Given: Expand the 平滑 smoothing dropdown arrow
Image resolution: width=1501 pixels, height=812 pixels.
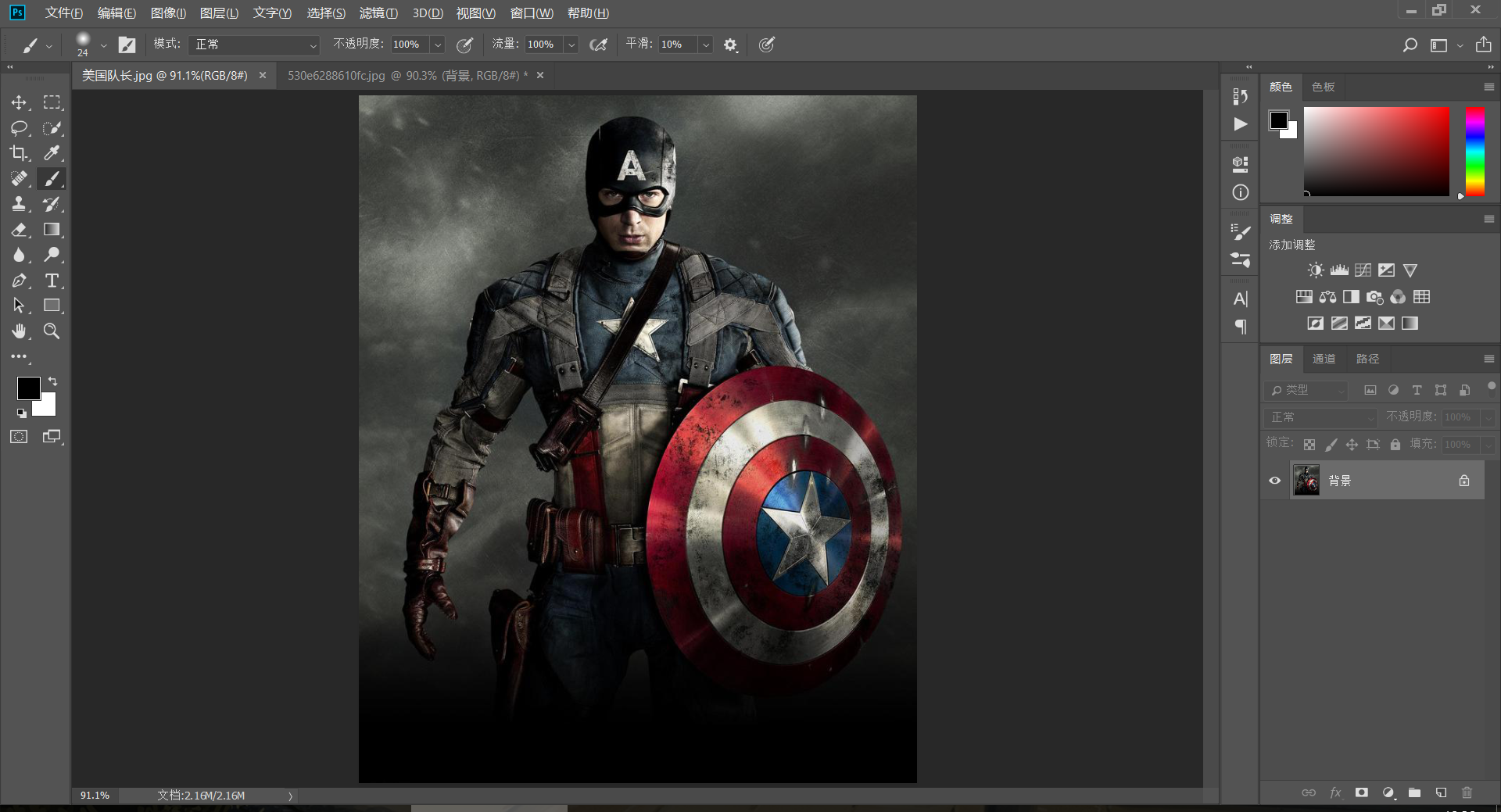Looking at the screenshot, I should (705, 45).
